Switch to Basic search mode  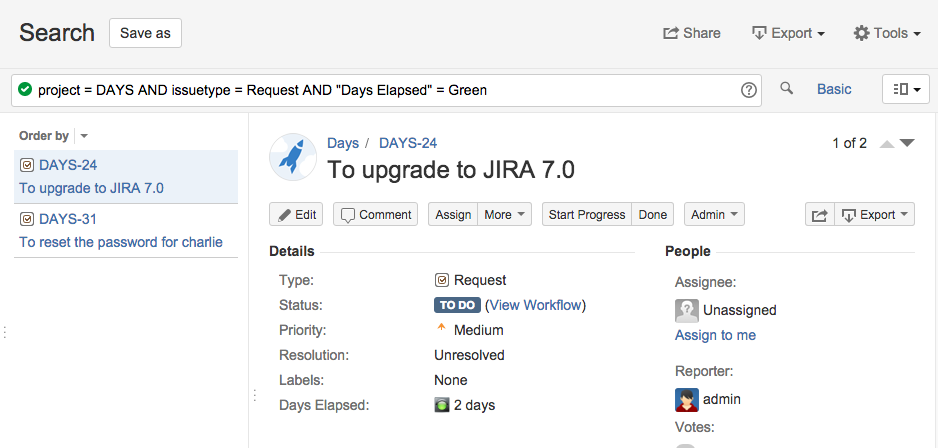tap(834, 89)
